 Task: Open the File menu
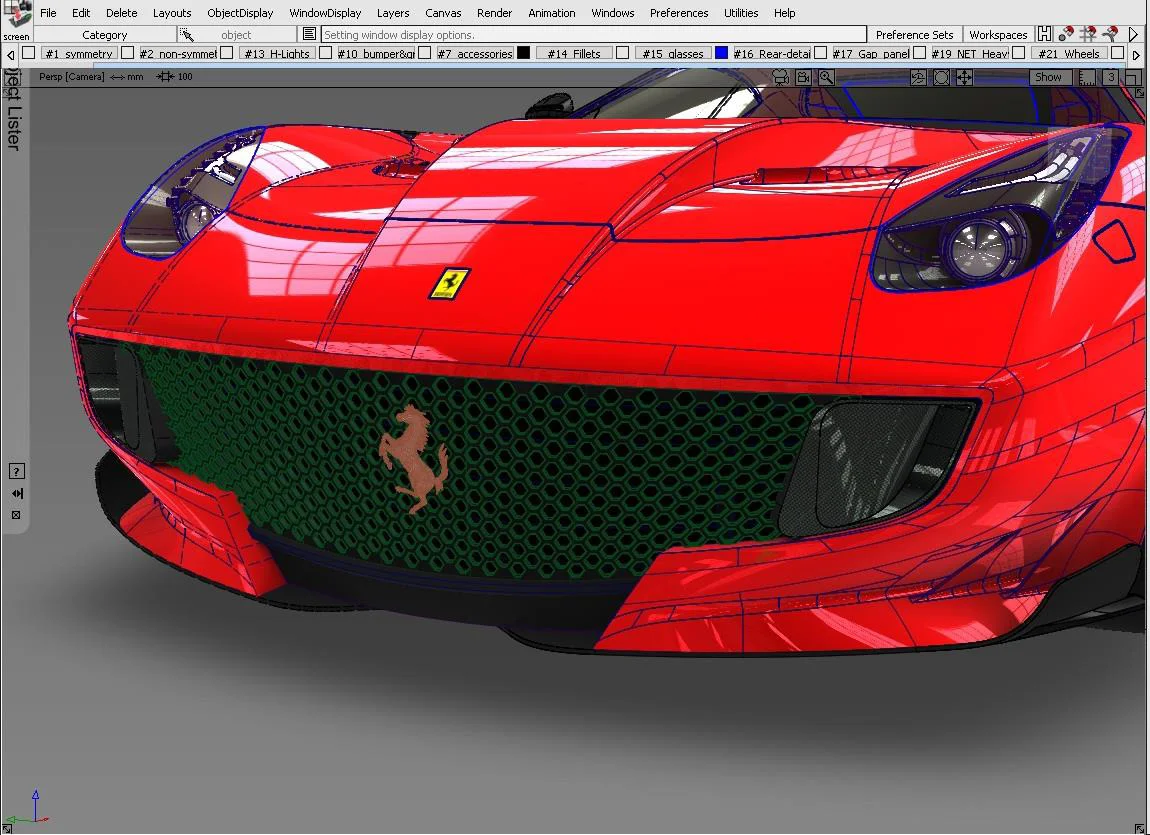click(x=48, y=13)
